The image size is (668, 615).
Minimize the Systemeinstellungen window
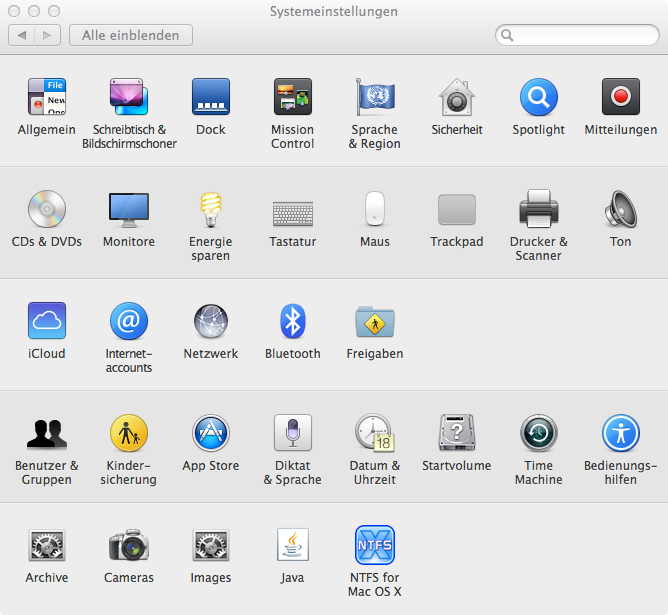click(x=34, y=11)
